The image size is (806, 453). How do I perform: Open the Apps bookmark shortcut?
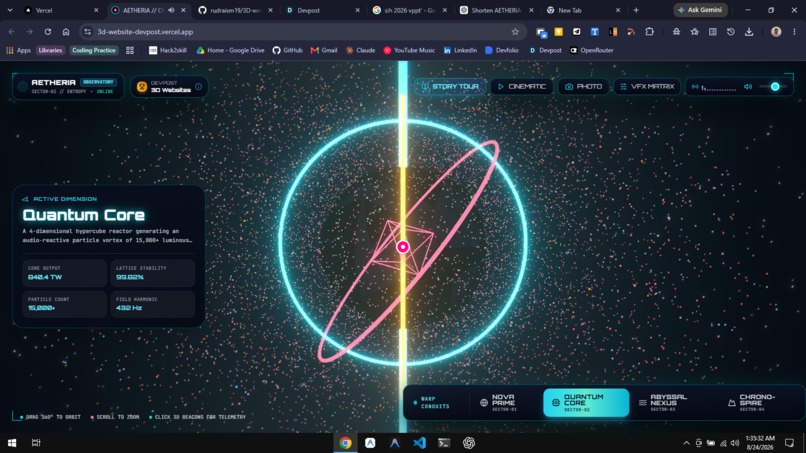tap(19, 50)
